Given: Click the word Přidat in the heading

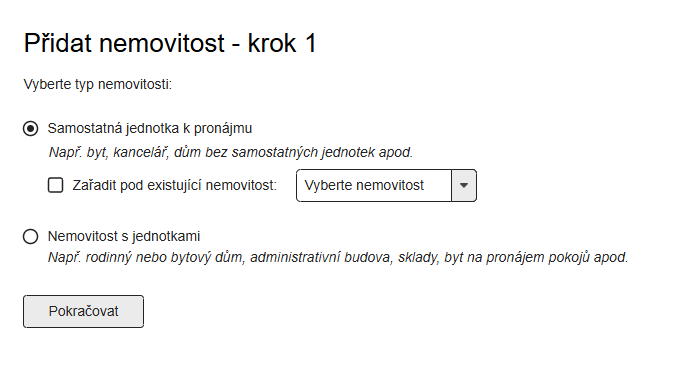Looking at the screenshot, I should pyautogui.click(x=58, y=43).
